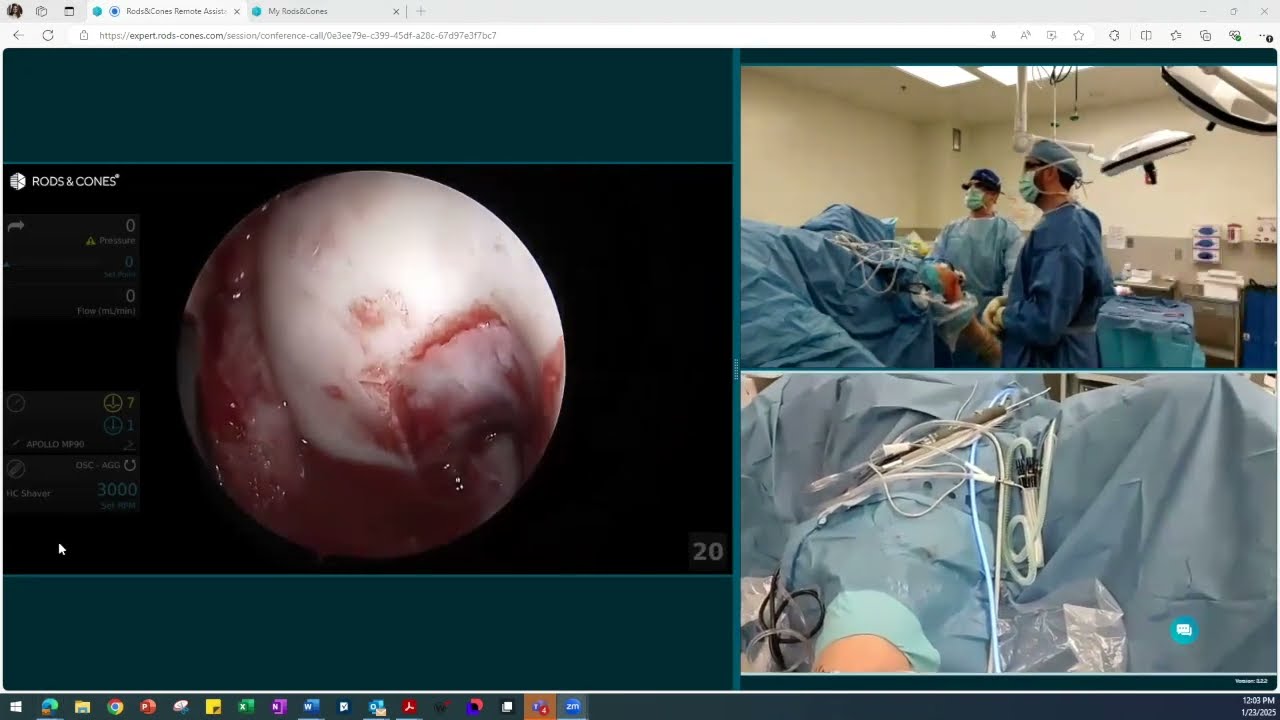Click the OSC - AGG mode label
The height and width of the screenshot is (720, 1280).
click(98, 465)
